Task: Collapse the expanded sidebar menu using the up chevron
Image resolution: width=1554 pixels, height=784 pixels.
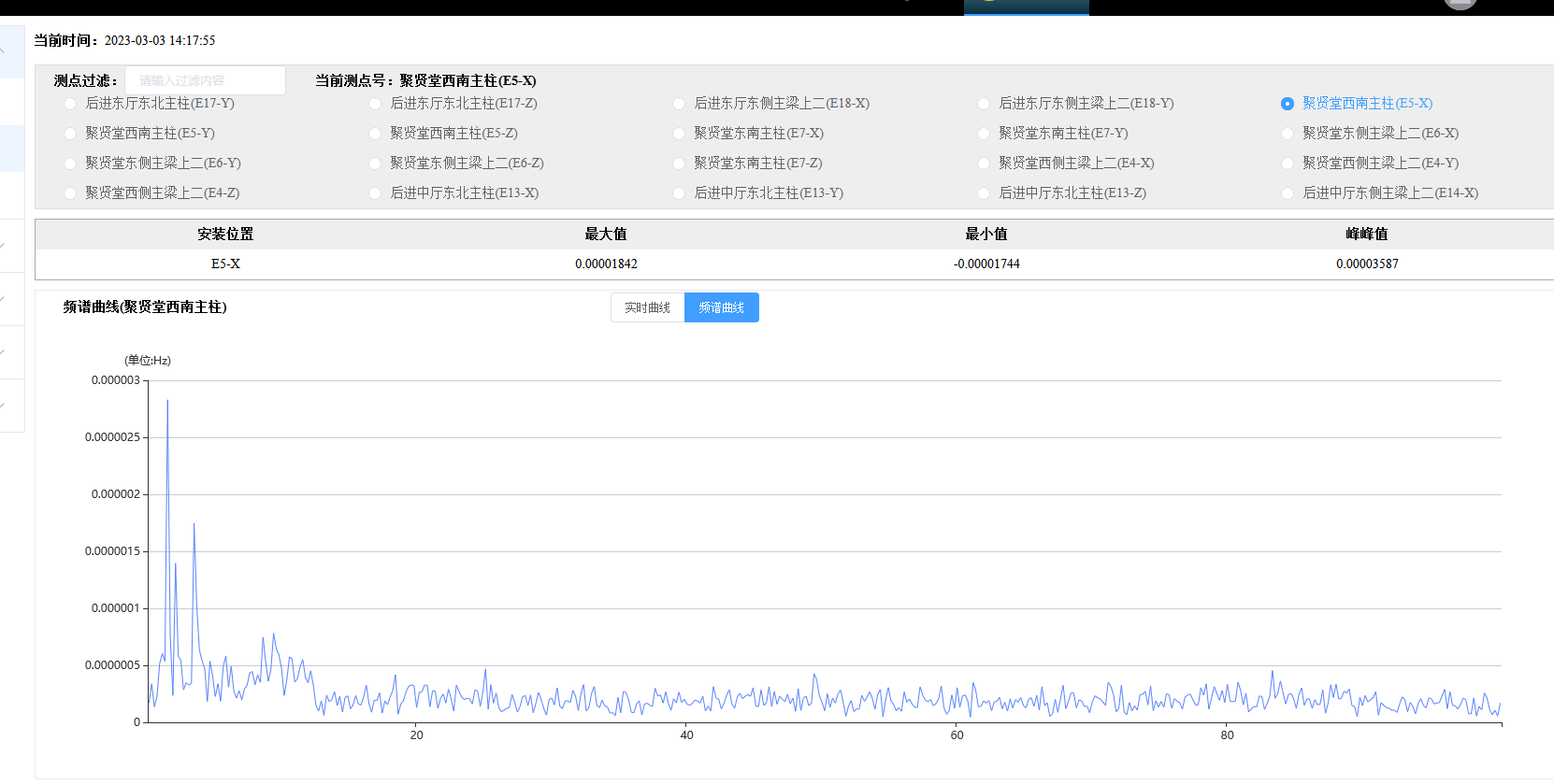Action: pyautogui.click(x=5, y=49)
